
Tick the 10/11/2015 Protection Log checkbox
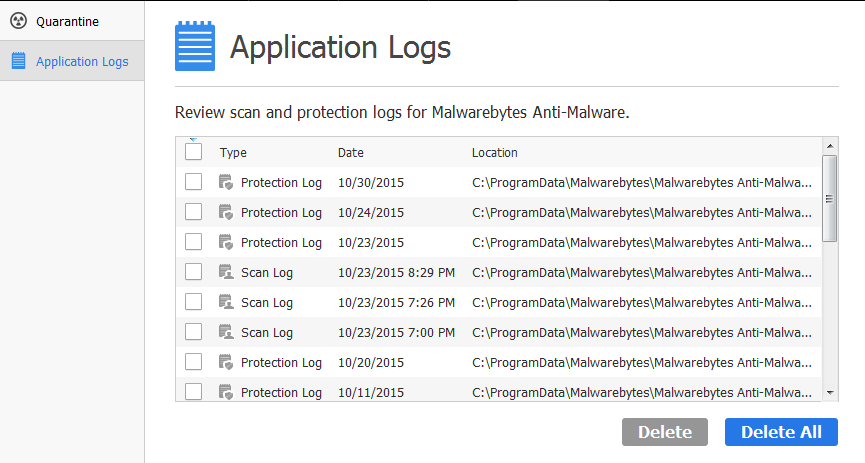[194, 392]
